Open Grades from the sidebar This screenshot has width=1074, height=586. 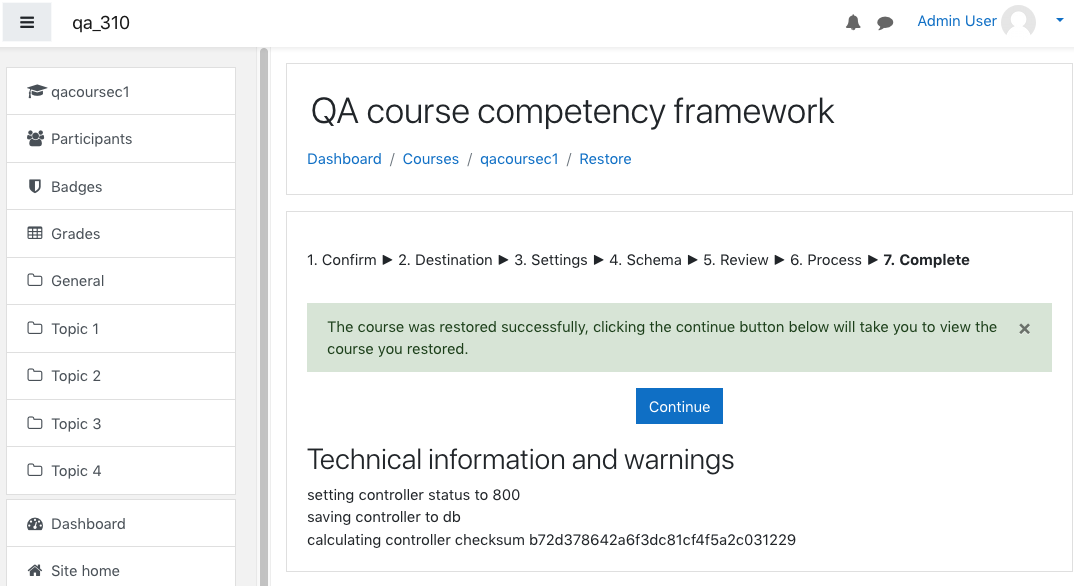click(121, 233)
